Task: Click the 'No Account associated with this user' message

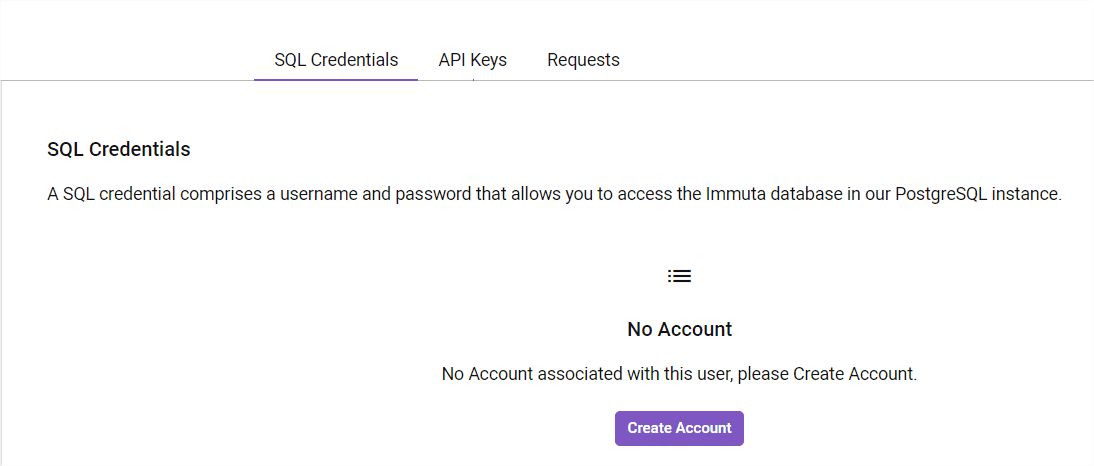Action: tap(679, 374)
